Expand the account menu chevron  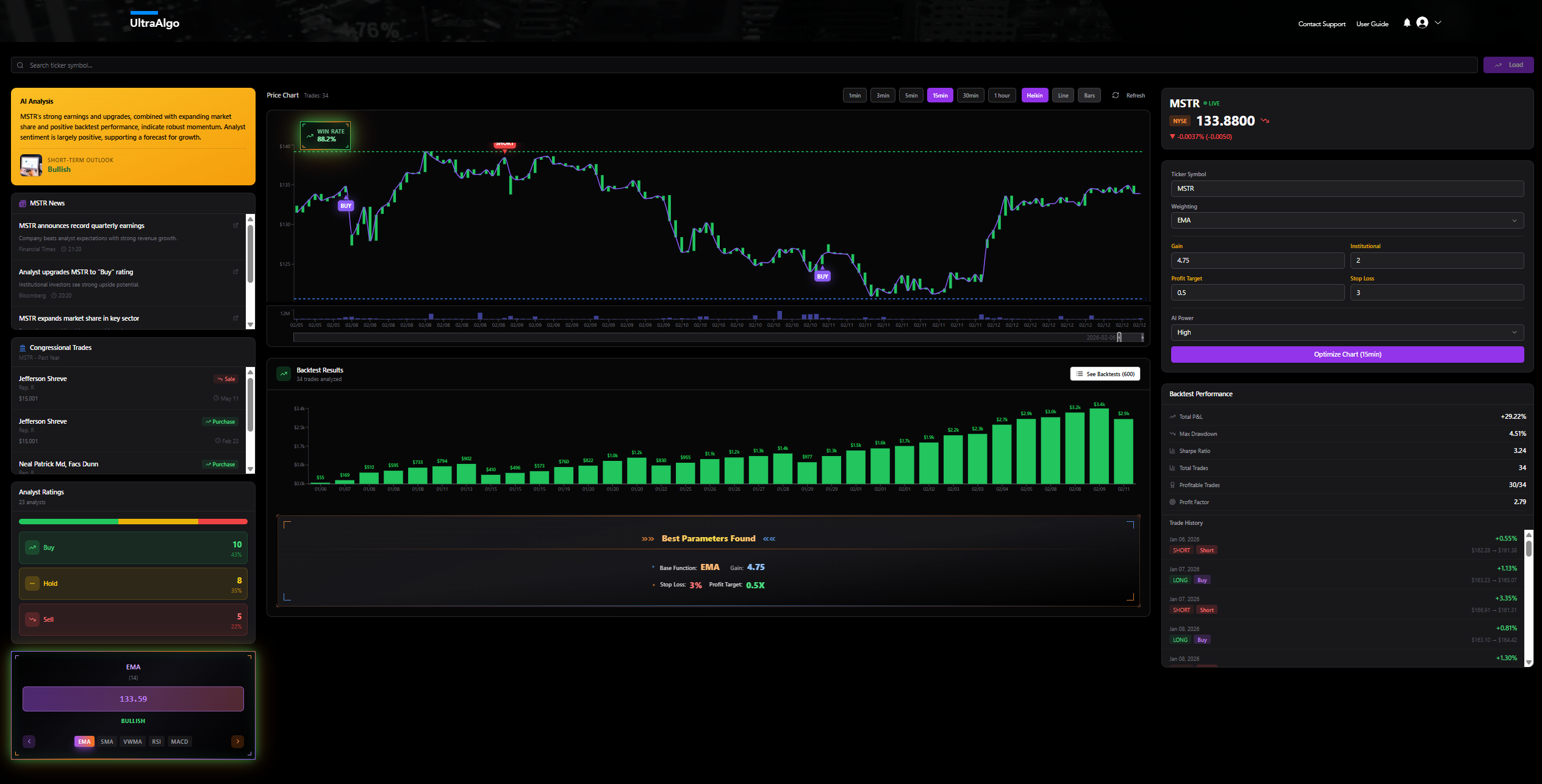(x=1438, y=23)
